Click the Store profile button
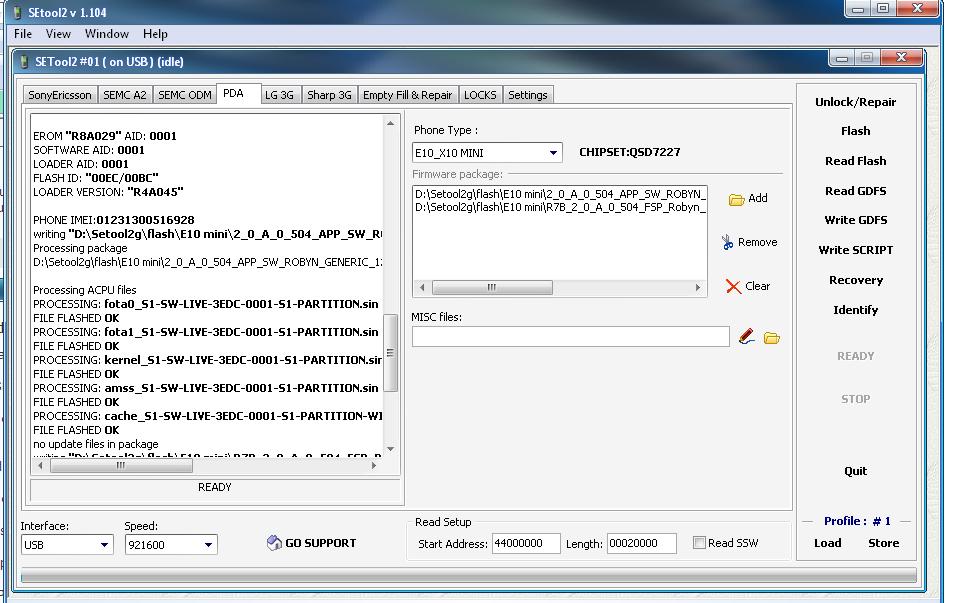Screen dimensions: 960x603 [883, 543]
